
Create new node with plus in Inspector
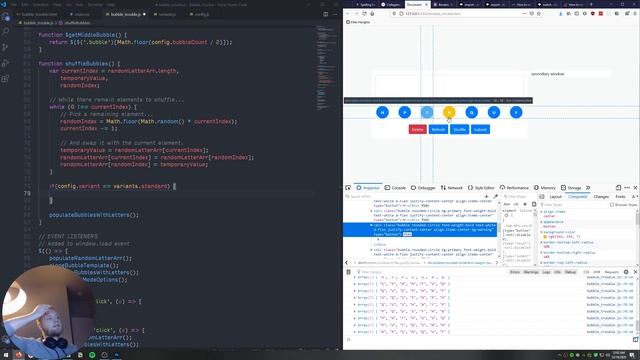486,196
